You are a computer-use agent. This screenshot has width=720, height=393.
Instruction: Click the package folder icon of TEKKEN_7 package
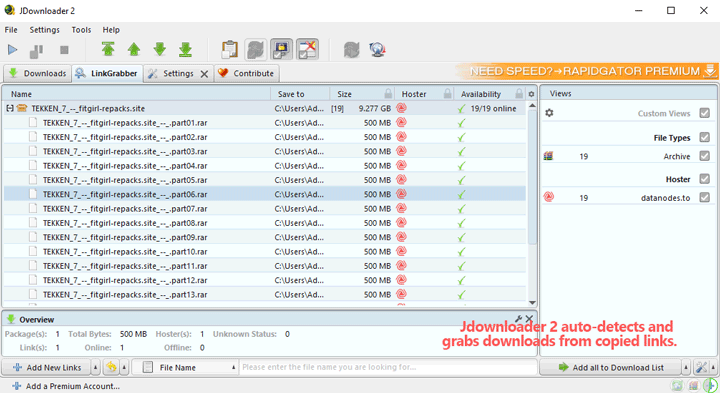pos(22,108)
